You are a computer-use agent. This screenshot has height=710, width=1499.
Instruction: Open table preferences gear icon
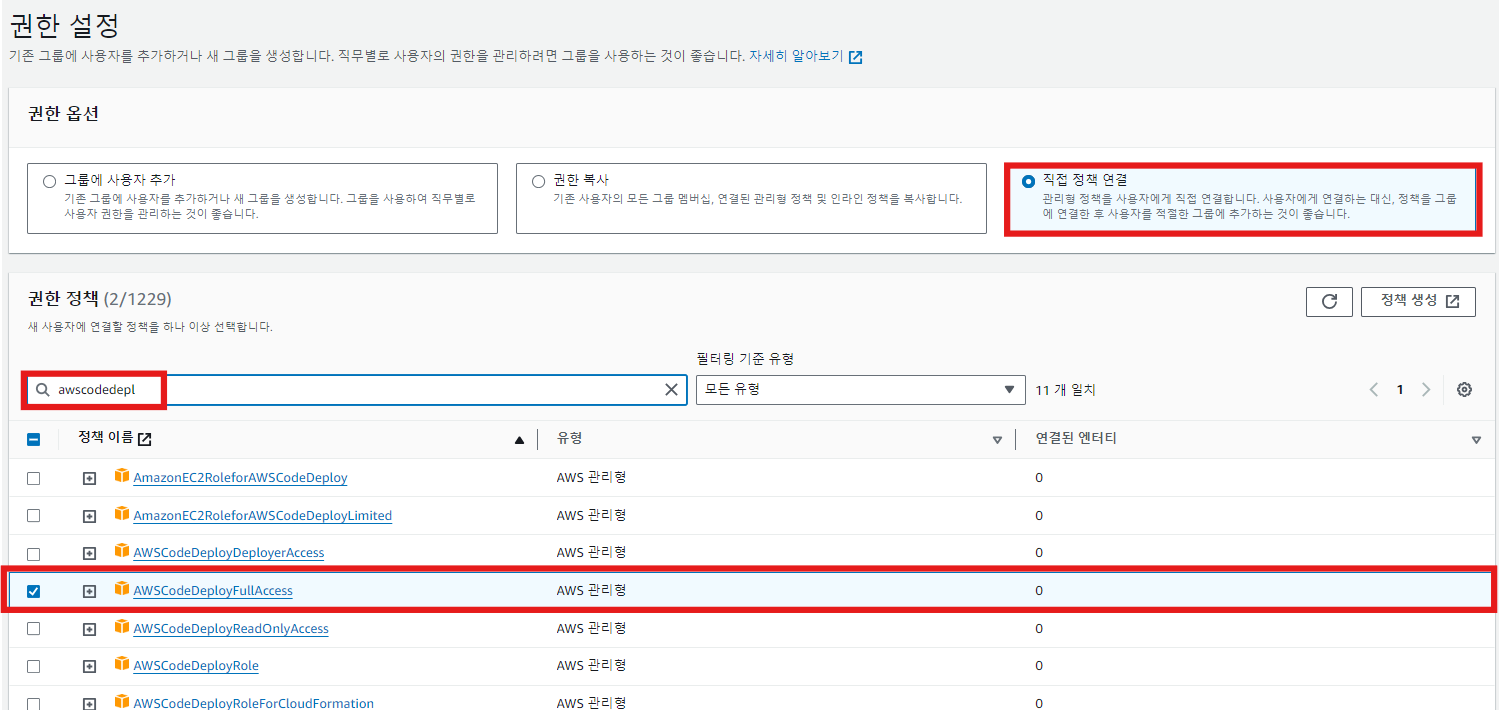point(1464,390)
